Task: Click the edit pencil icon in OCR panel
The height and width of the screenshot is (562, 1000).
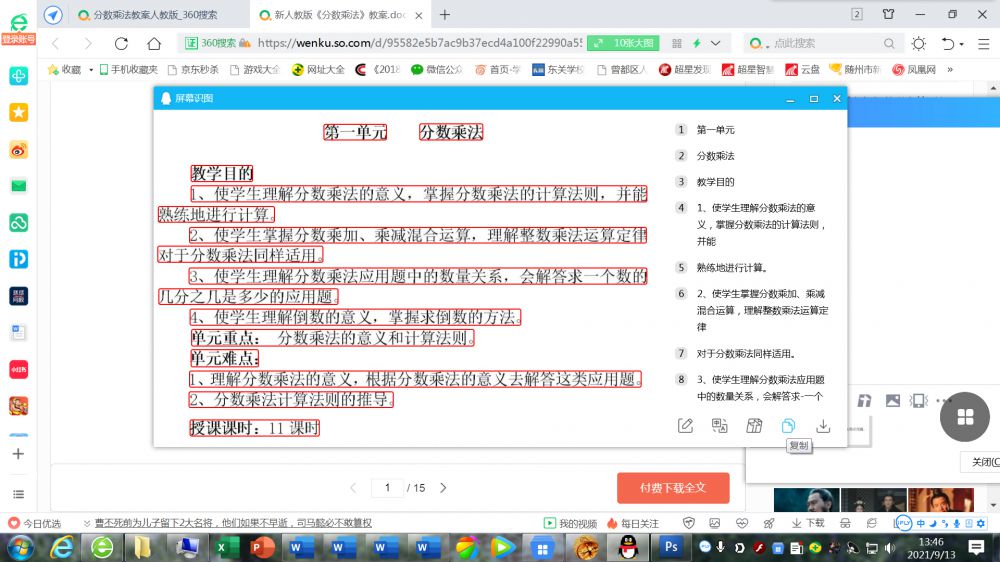Action: 685,426
